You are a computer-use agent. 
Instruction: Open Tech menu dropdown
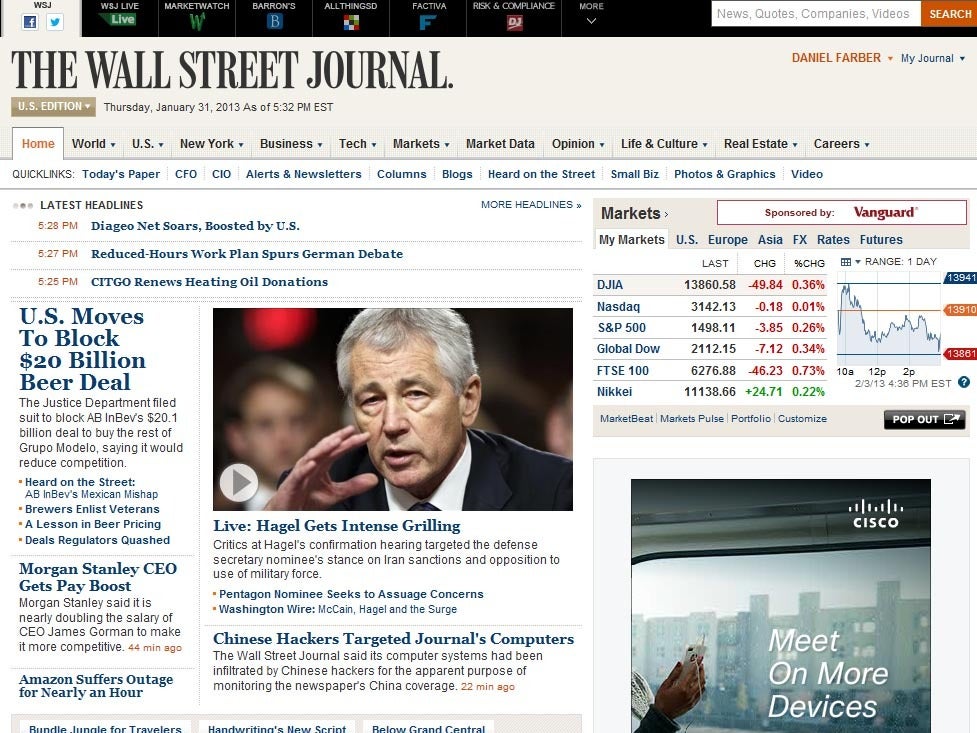(x=358, y=144)
